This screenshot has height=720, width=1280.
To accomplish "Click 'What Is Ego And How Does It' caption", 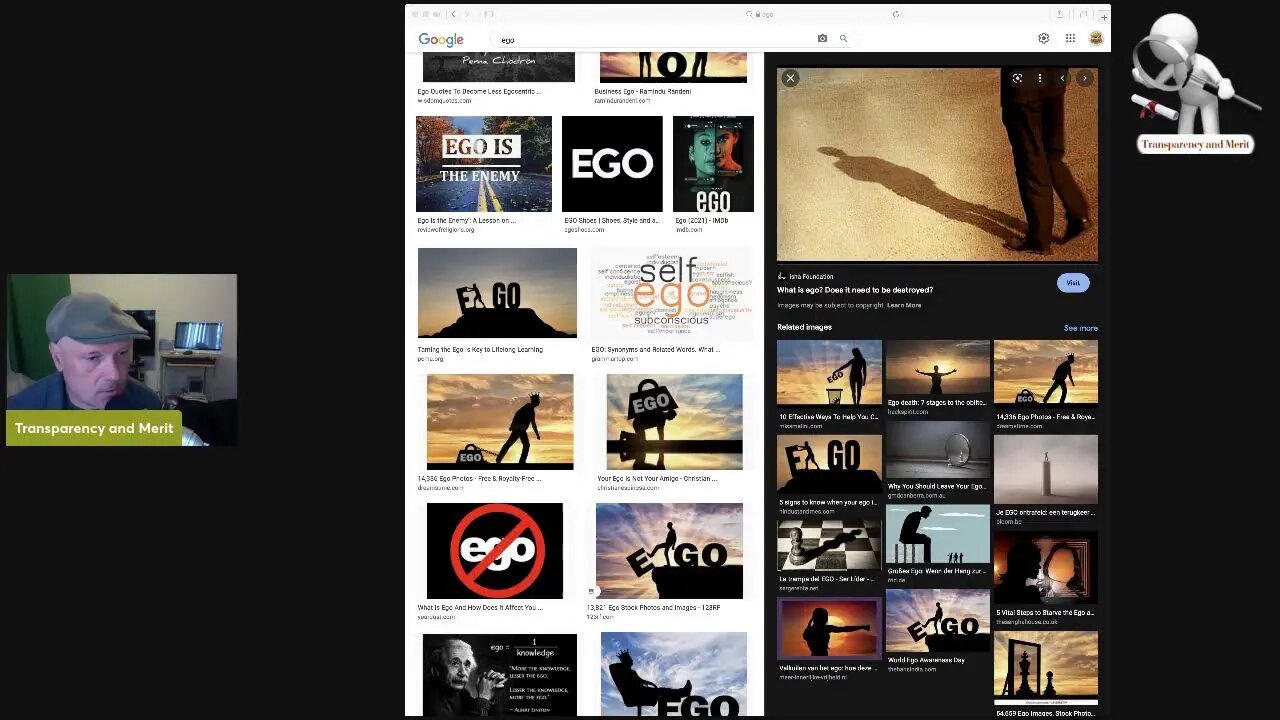I will click(480, 607).
